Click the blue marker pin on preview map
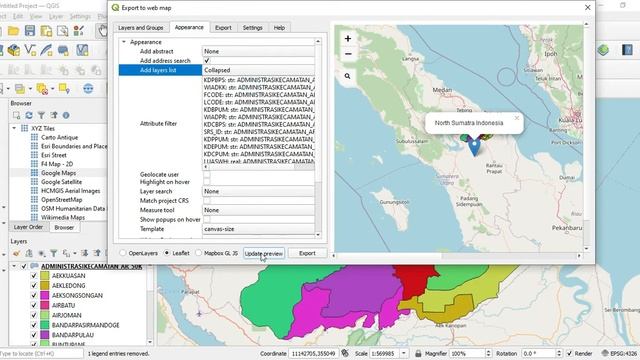Image resolution: width=640 pixels, height=360 pixels. (x=474, y=147)
